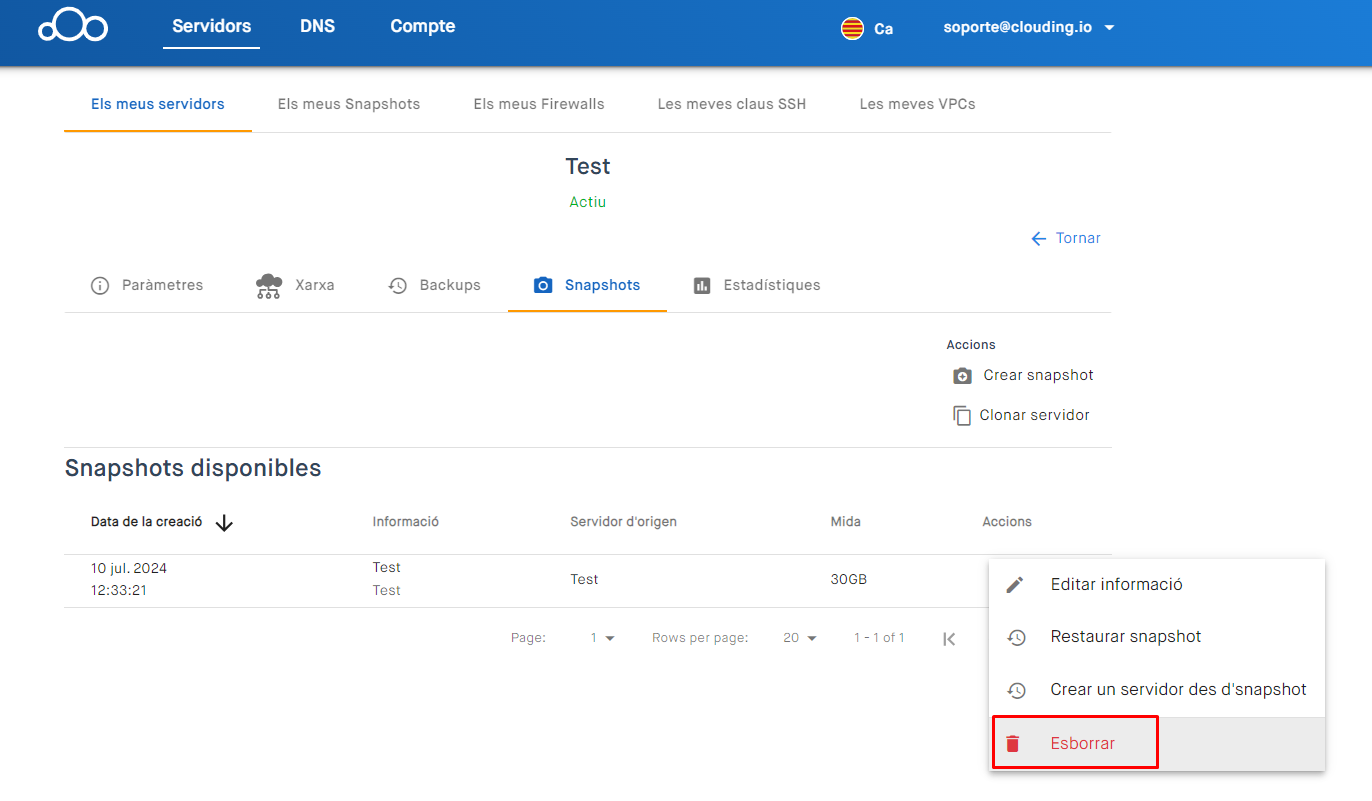Open the Estadístiques tab

pyautogui.click(x=757, y=286)
